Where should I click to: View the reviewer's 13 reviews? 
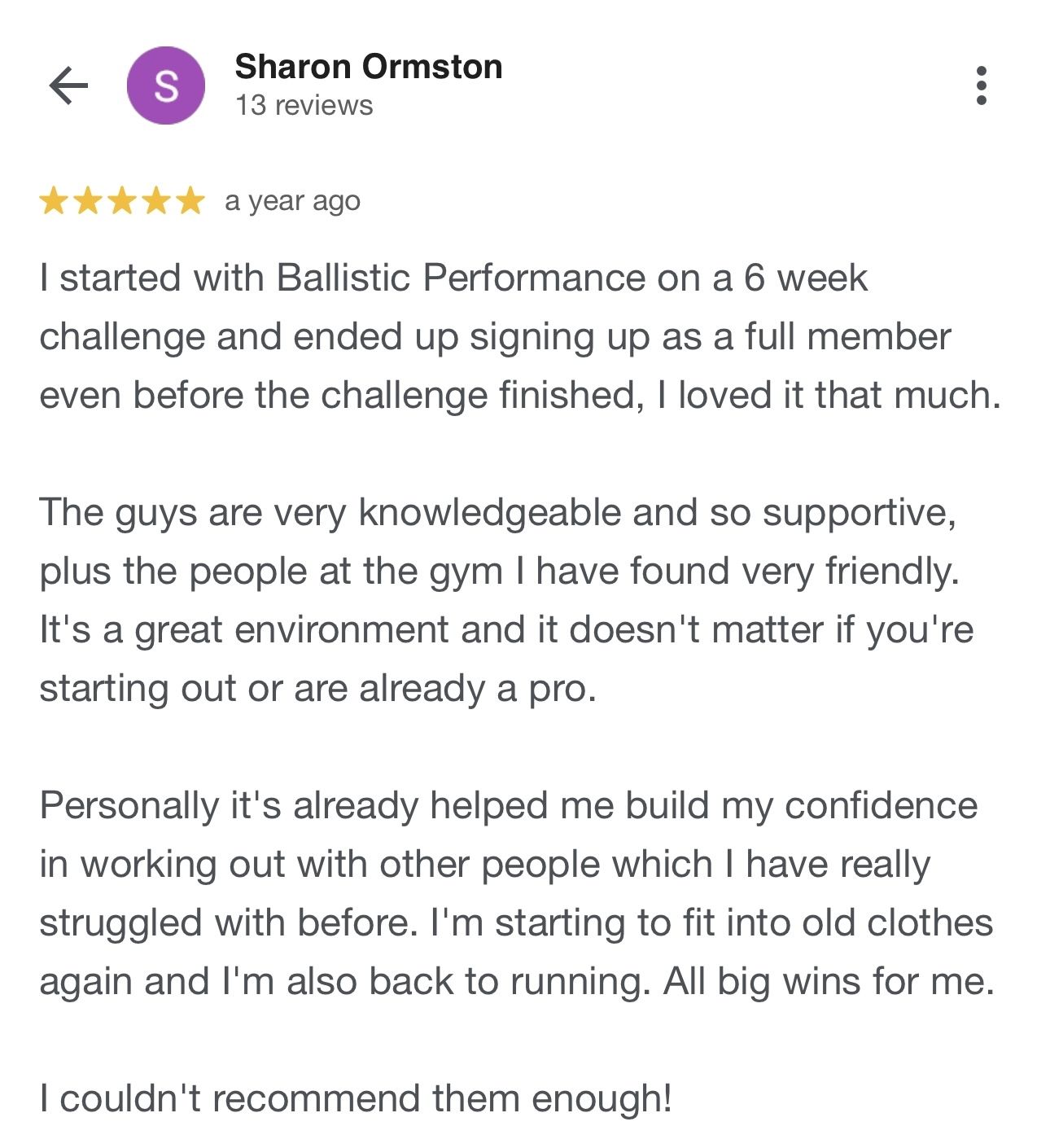click(x=304, y=106)
